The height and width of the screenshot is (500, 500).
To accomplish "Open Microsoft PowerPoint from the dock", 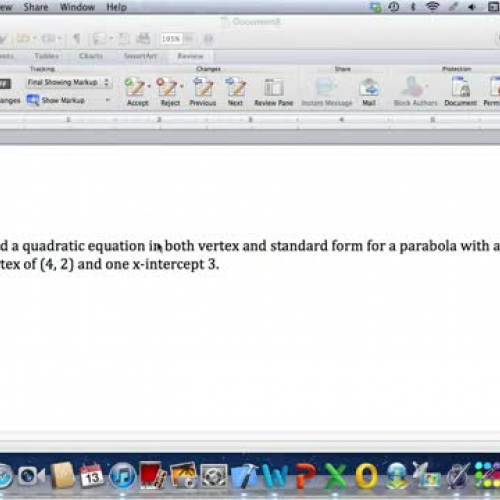I will point(306,476).
